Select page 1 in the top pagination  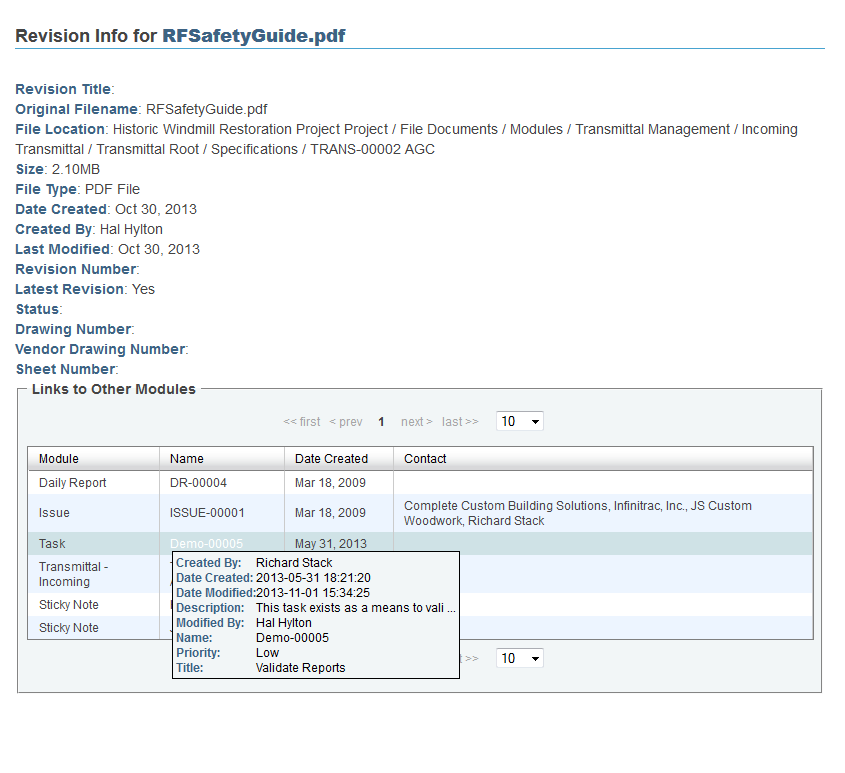(381, 422)
